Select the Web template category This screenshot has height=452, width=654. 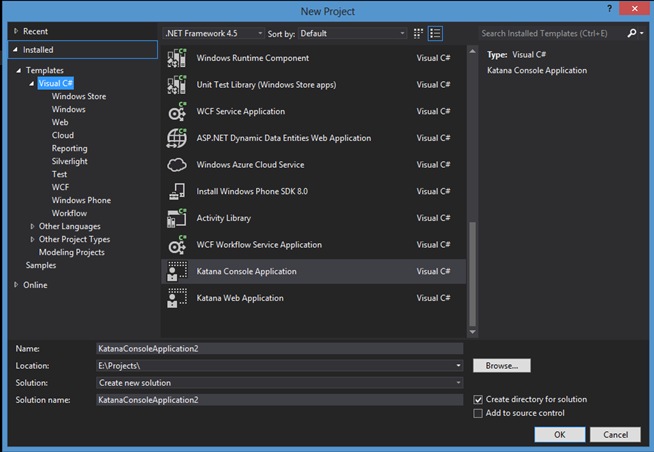coord(60,122)
